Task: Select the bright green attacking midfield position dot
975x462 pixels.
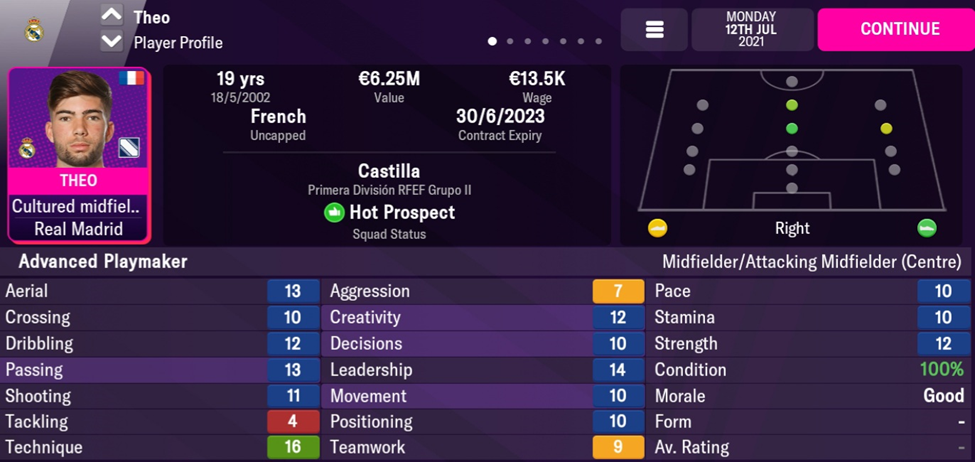Action: (791, 105)
